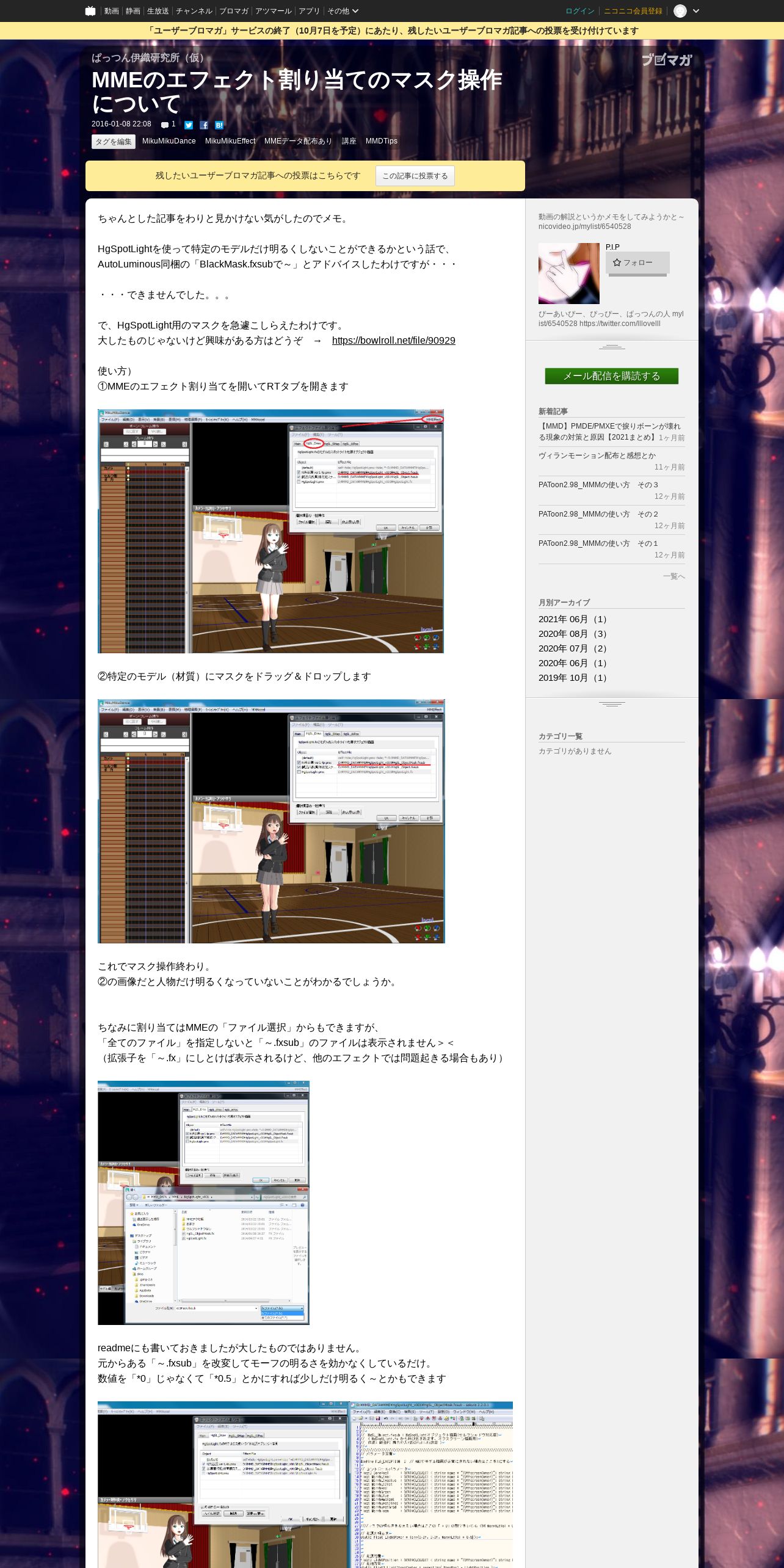
Task: Open the その他 dropdown menu
Action: tap(343, 11)
